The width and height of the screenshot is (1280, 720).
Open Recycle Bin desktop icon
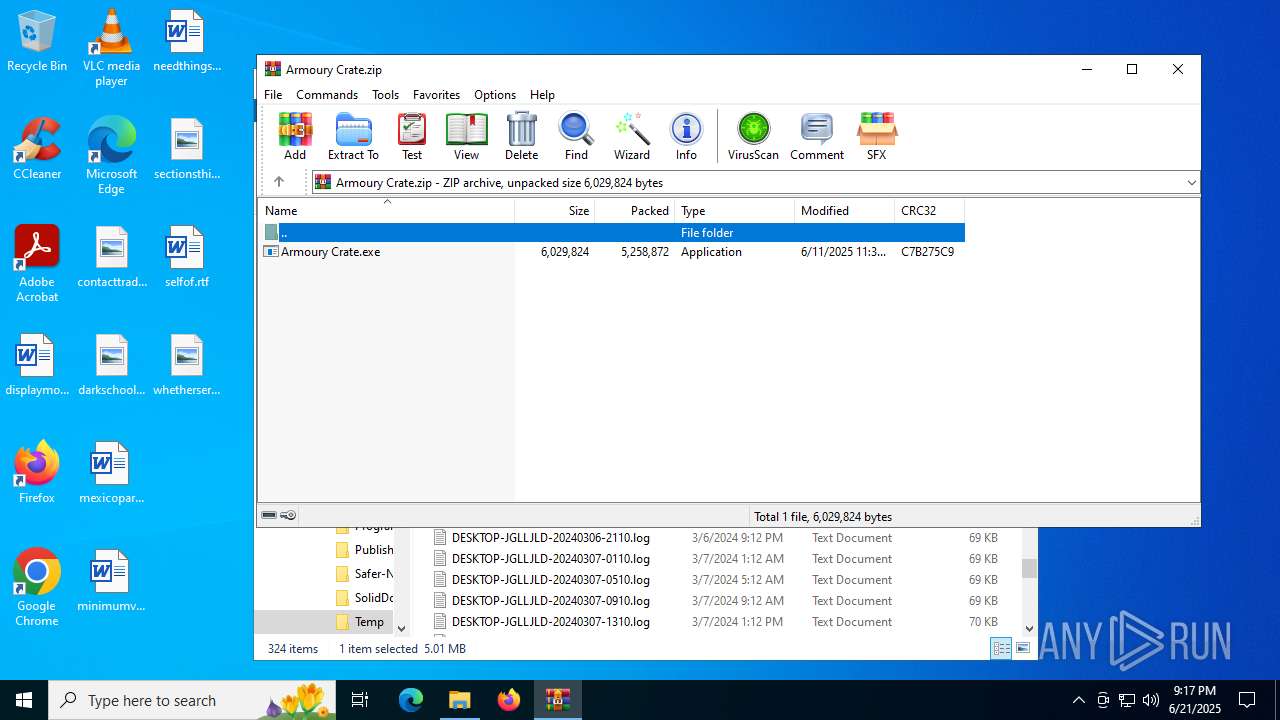pyautogui.click(x=37, y=41)
